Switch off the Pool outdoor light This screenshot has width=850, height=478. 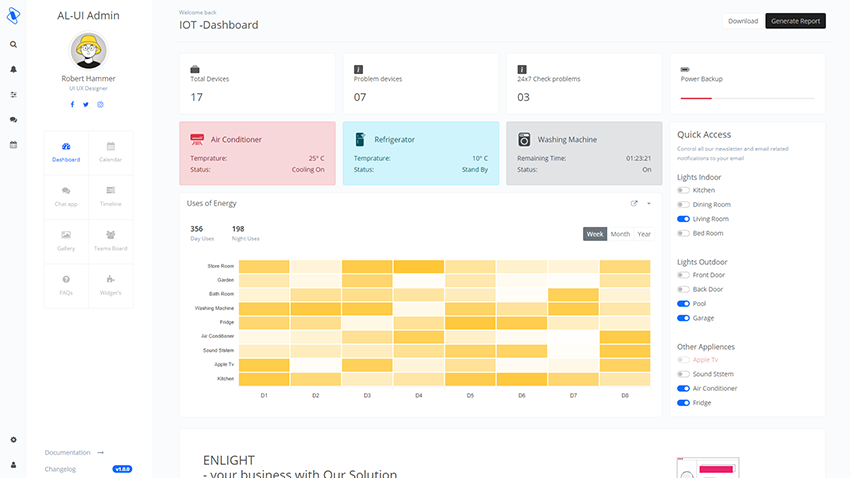coord(683,304)
